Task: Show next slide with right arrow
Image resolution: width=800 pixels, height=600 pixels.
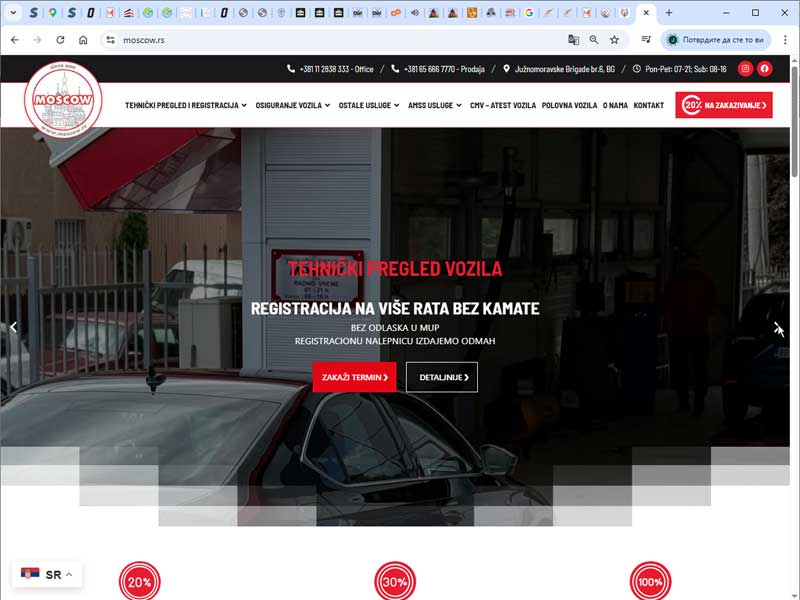Action: click(778, 327)
